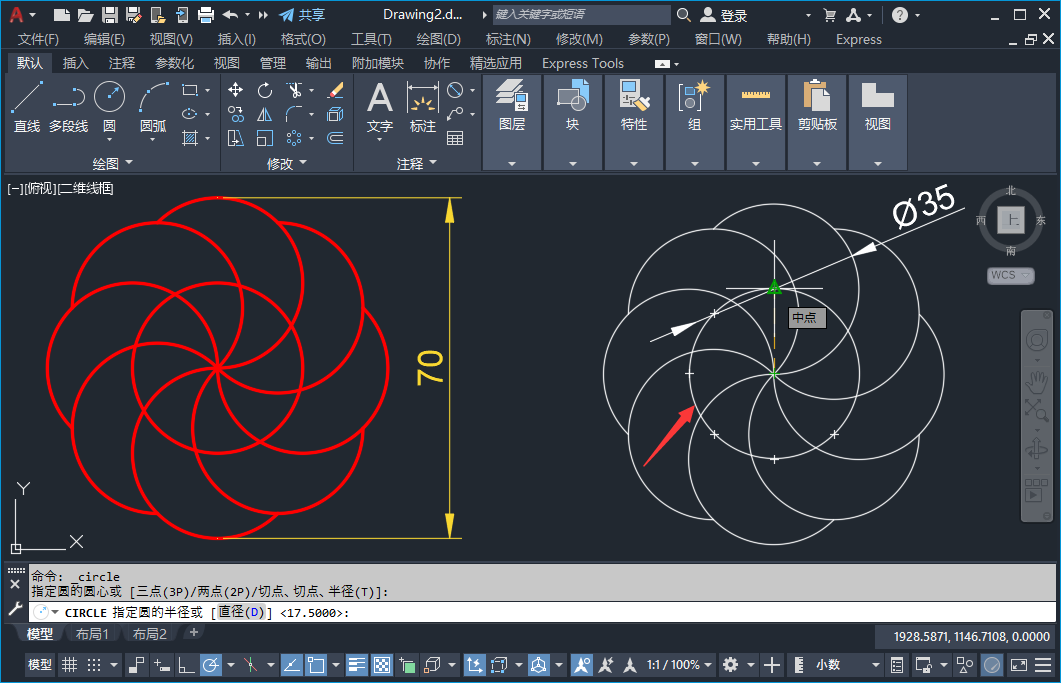
Task: Switch to the 布局1 layout tab
Action: tap(92, 634)
